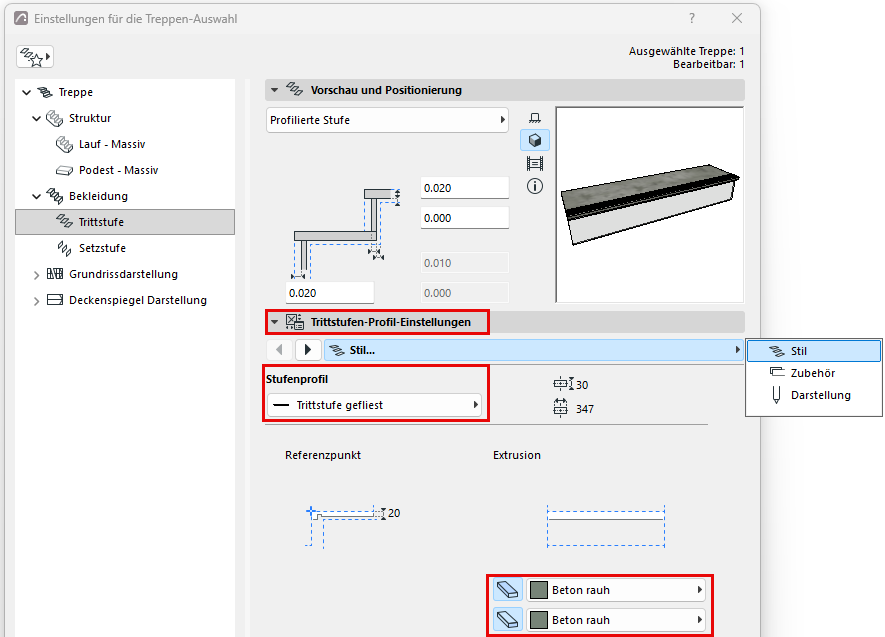Collapse the Vorschau und Positionierung panel
The image size is (885, 637).
pyautogui.click(x=275, y=90)
